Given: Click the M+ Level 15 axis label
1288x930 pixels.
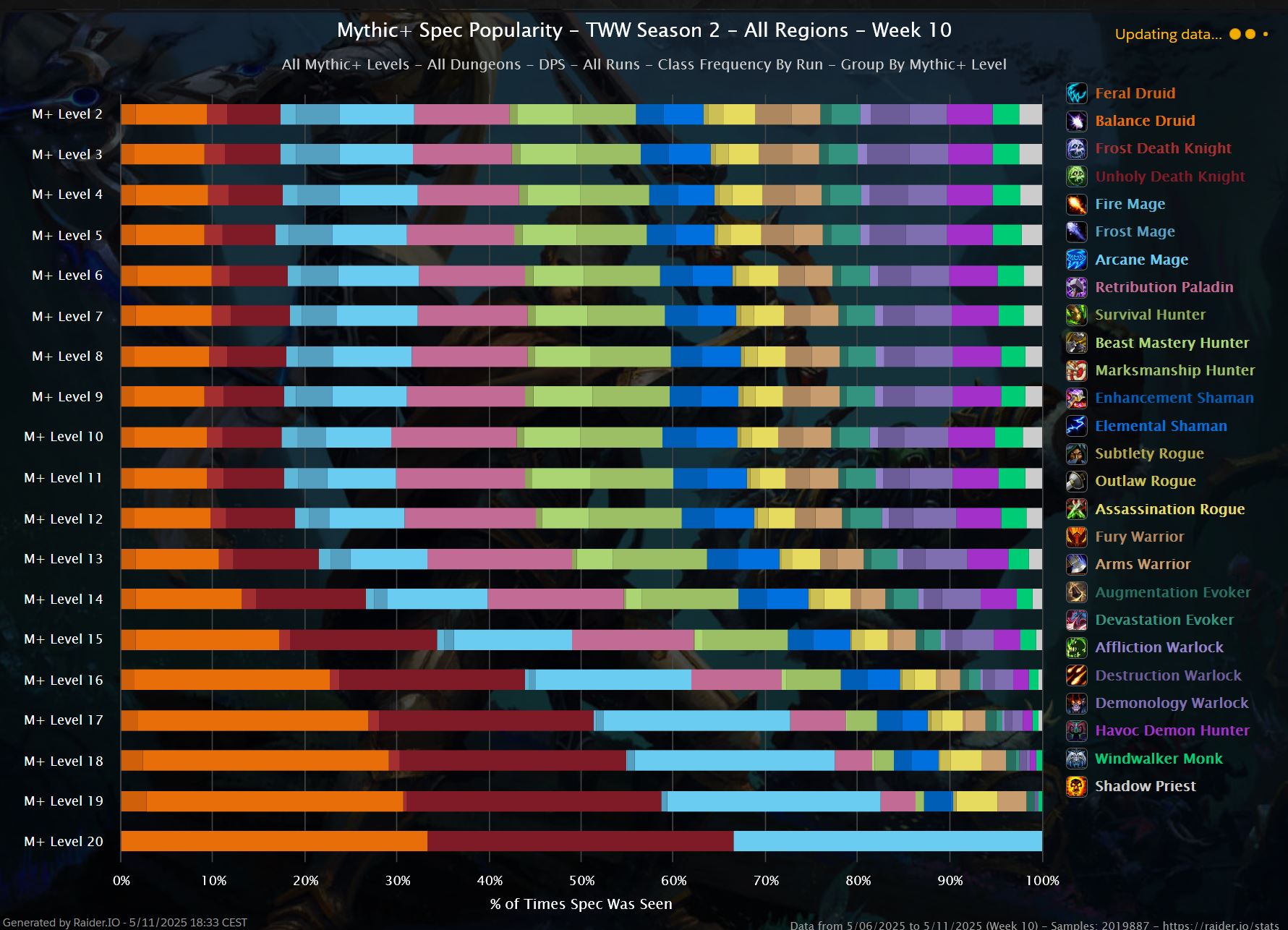Looking at the screenshot, I should [x=64, y=639].
